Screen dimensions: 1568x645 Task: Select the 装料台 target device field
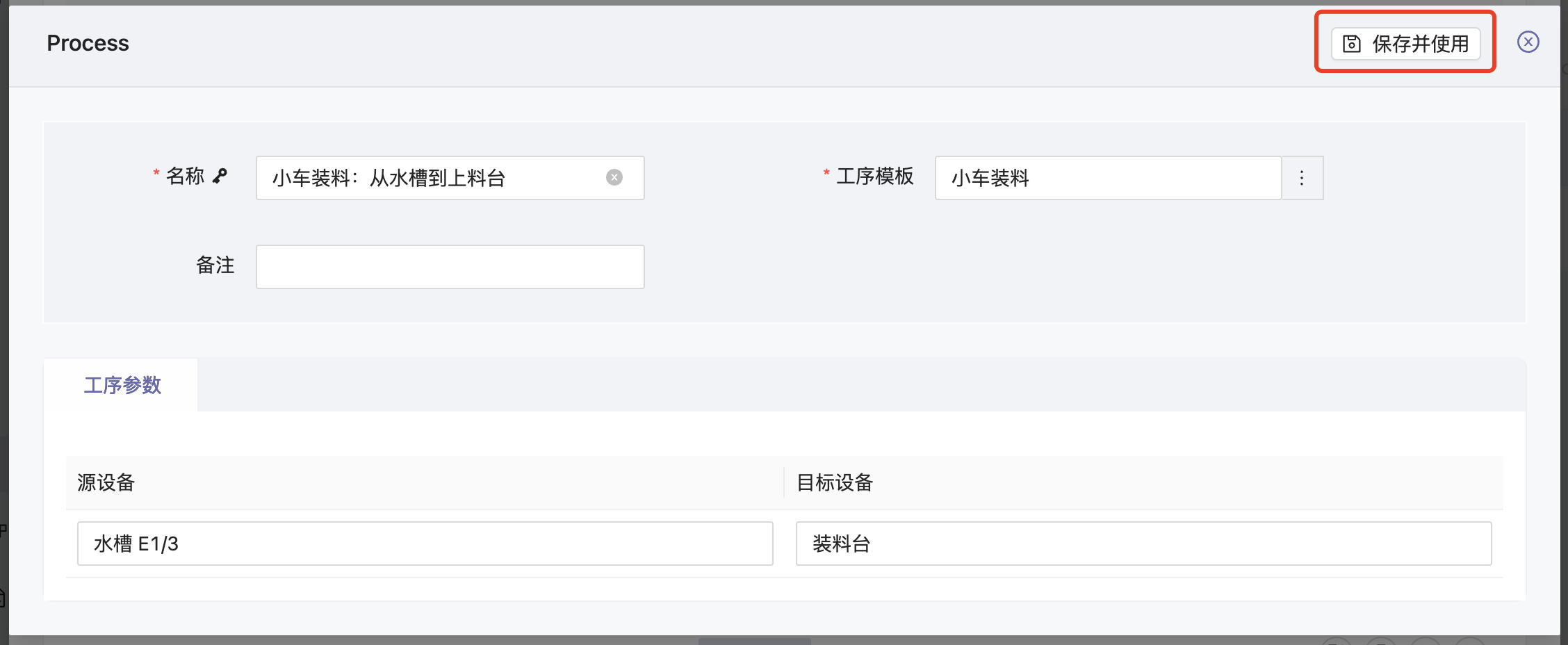pos(1143,544)
